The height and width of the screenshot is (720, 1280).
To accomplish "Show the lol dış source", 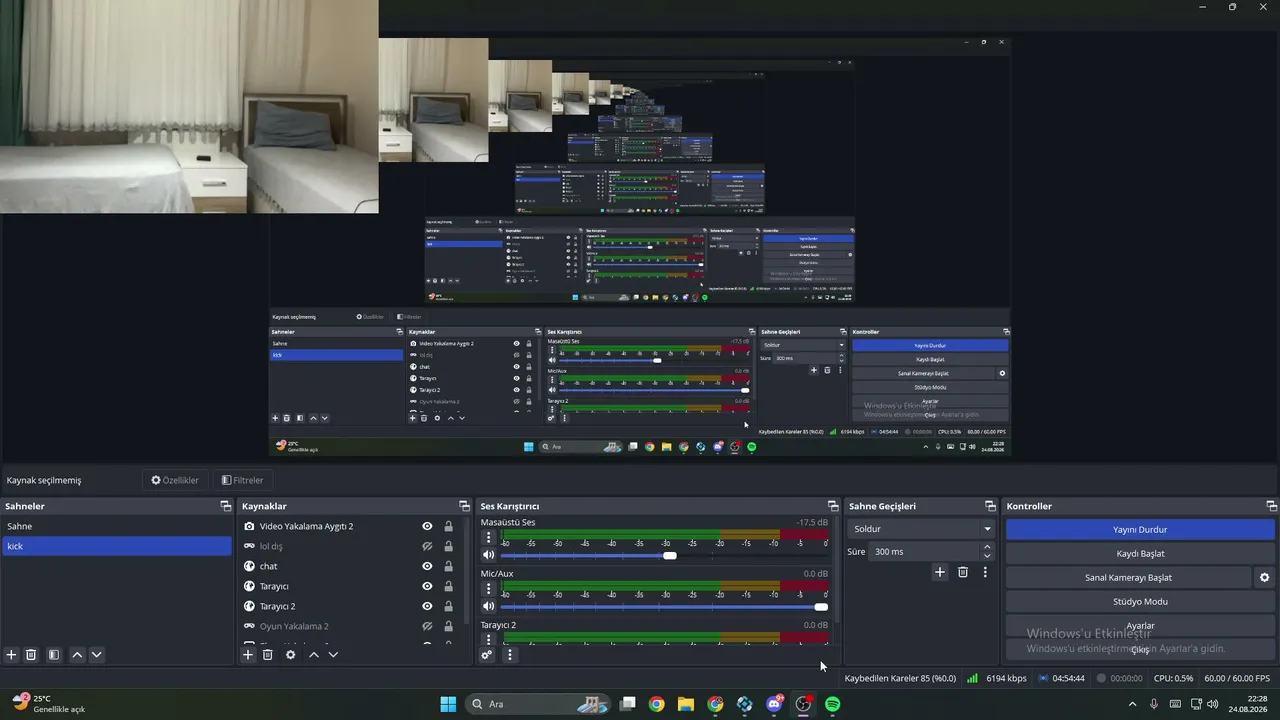I will pos(427,546).
